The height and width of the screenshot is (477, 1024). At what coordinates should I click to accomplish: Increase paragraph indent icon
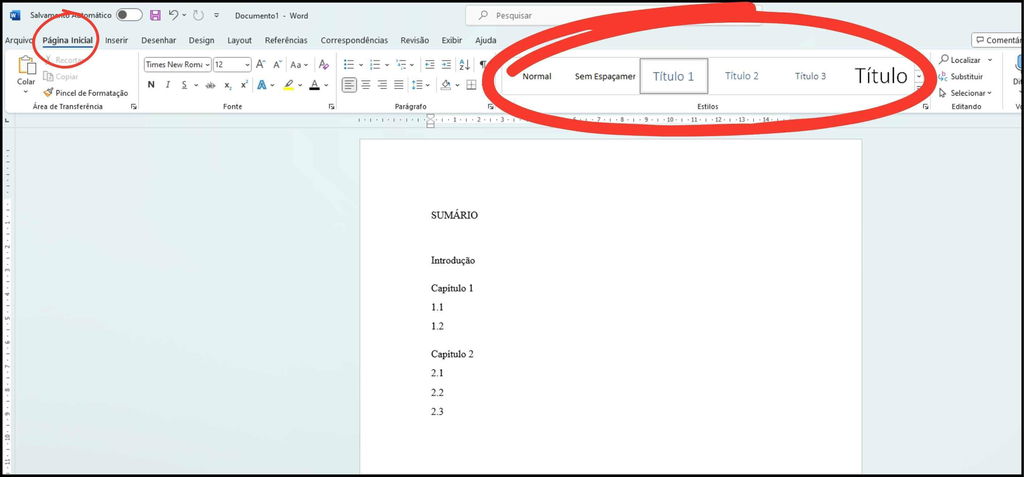point(446,65)
